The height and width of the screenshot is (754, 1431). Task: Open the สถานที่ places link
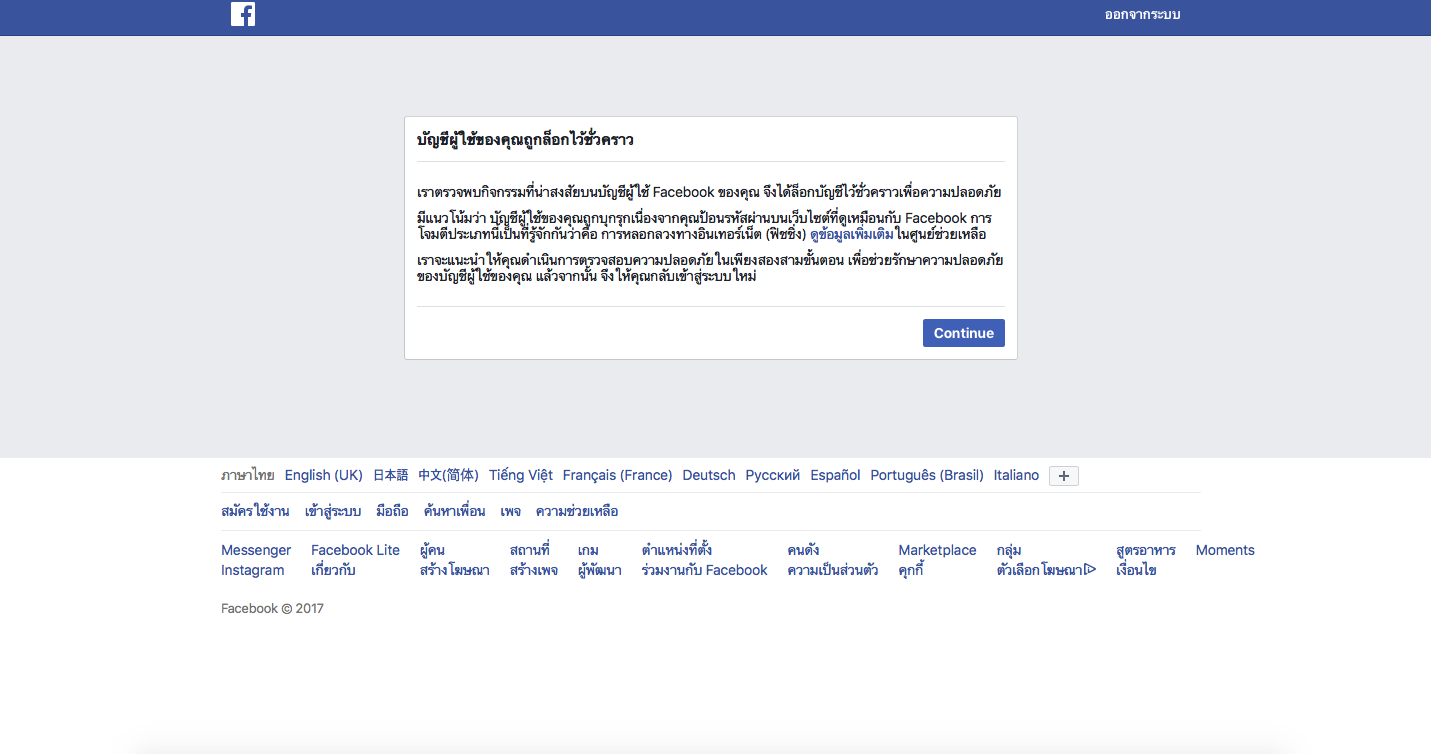tap(530, 550)
